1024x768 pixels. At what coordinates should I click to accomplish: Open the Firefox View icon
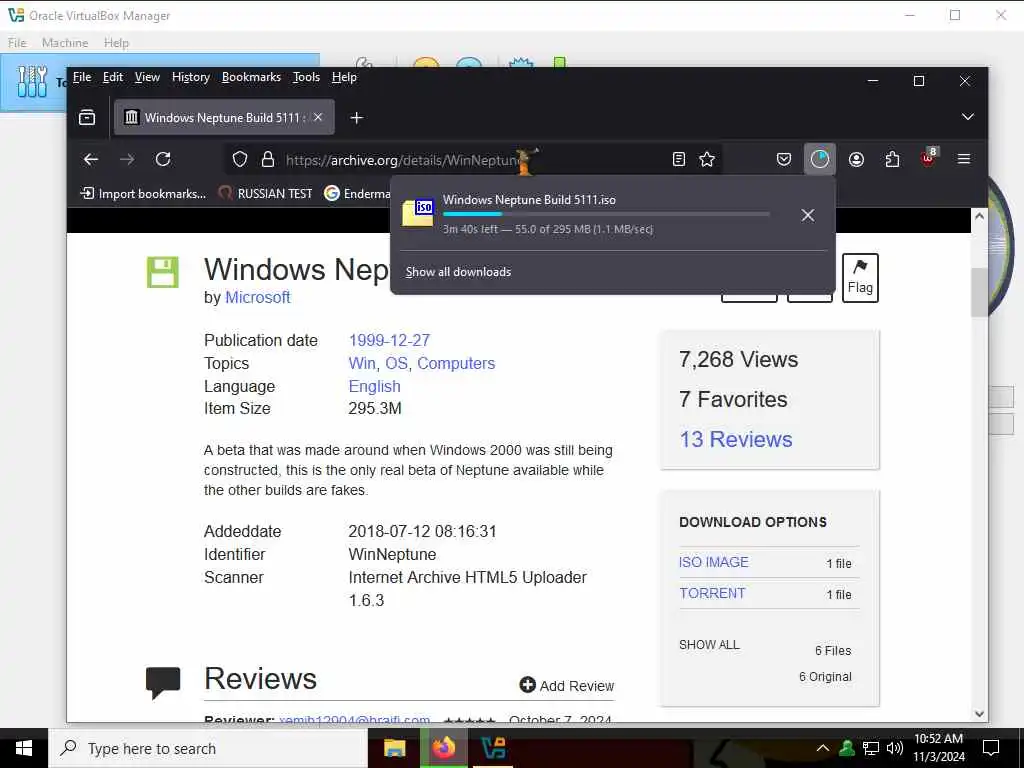87,118
